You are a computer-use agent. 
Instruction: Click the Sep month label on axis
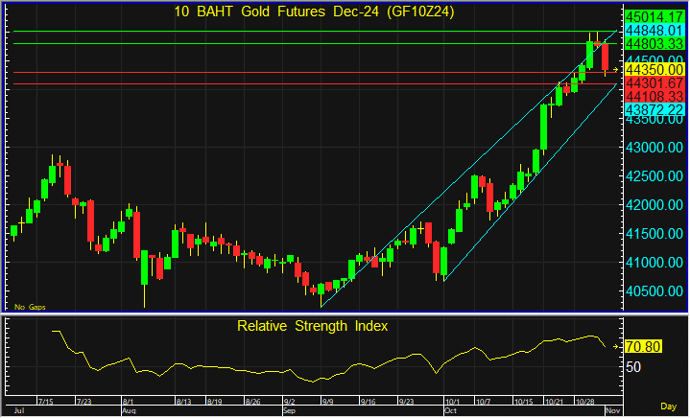pyautogui.click(x=289, y=410)
